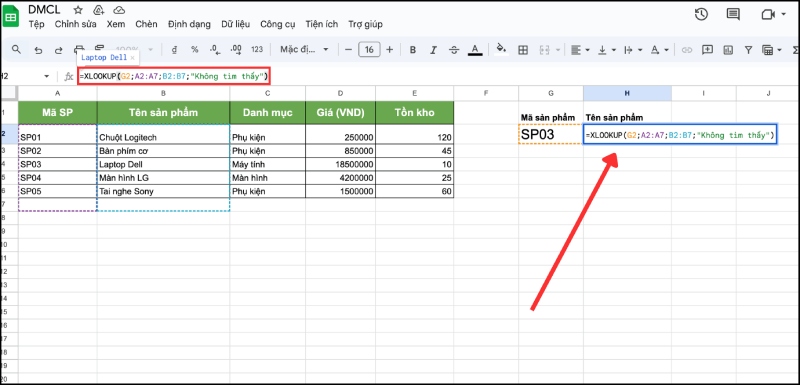Open horizontal align dropdown
800x385 pixels.
pyautogui.click(x=580, y=49)
